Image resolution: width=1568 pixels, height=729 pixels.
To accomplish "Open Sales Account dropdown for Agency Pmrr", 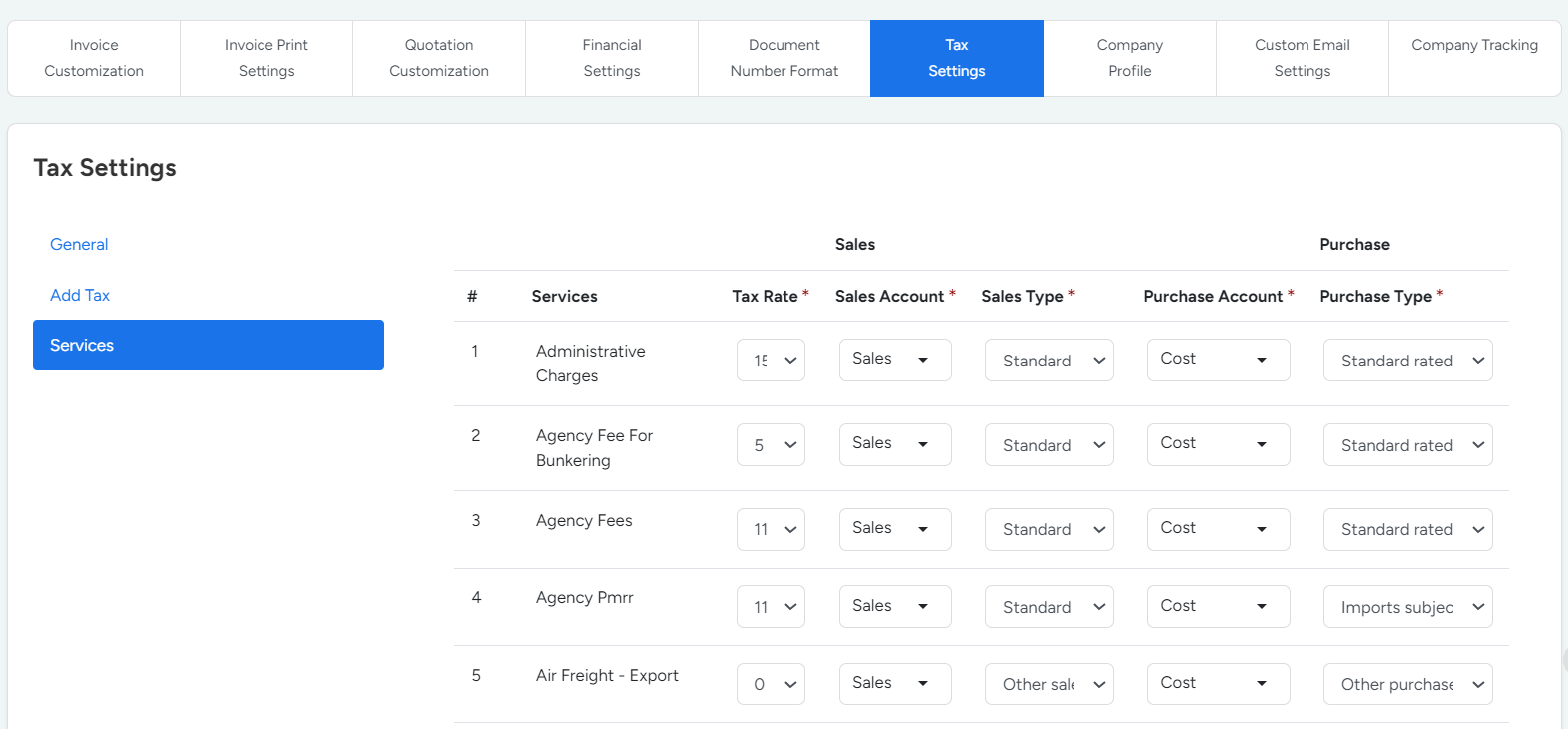I will [x=895, y=606].
